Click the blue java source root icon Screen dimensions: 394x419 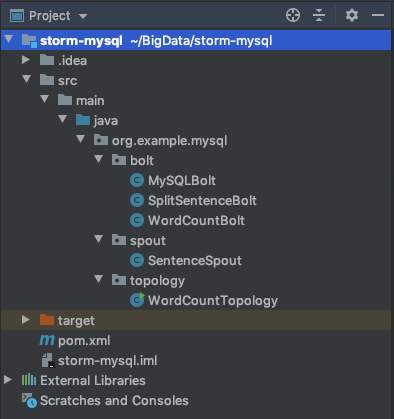(83, 120)
